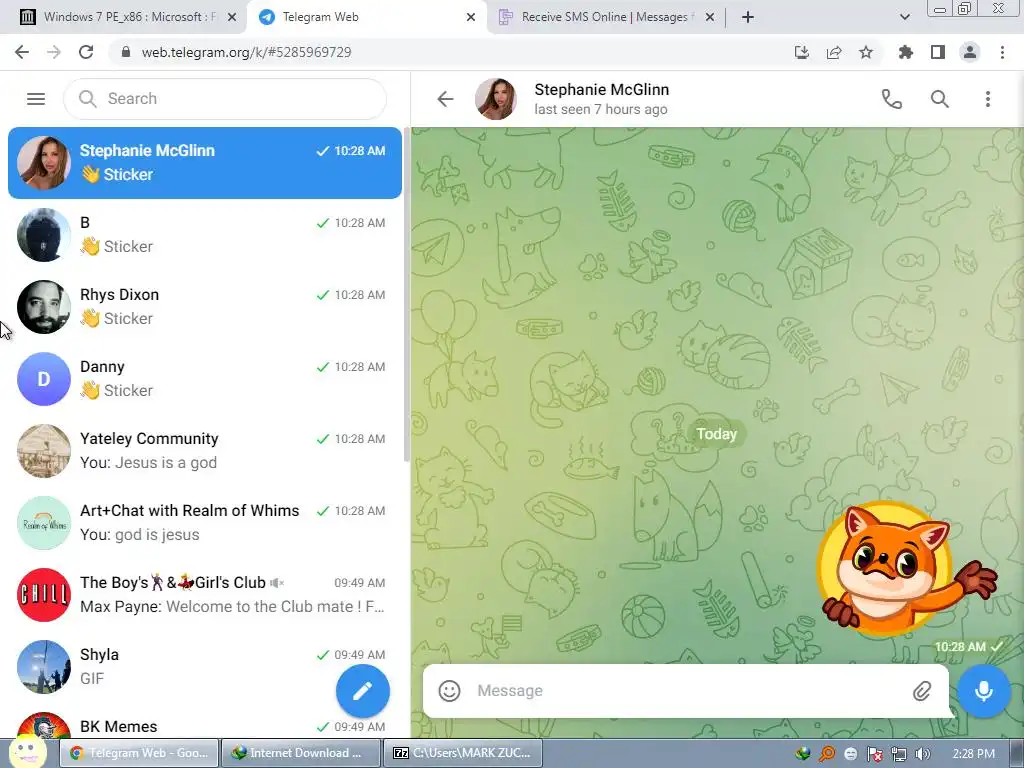Click the red flag Action Center tray icon
This screenshot has height=768, width=1024.
click(875, 754)
